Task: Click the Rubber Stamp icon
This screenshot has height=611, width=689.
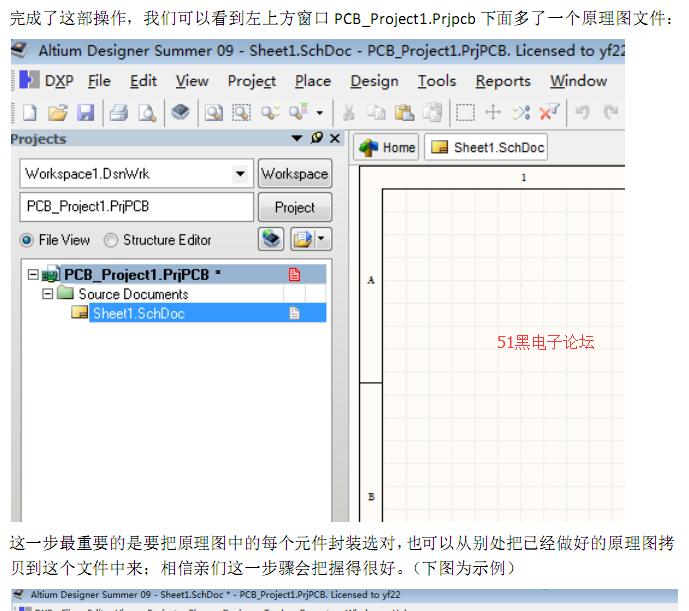Action: 433,112
